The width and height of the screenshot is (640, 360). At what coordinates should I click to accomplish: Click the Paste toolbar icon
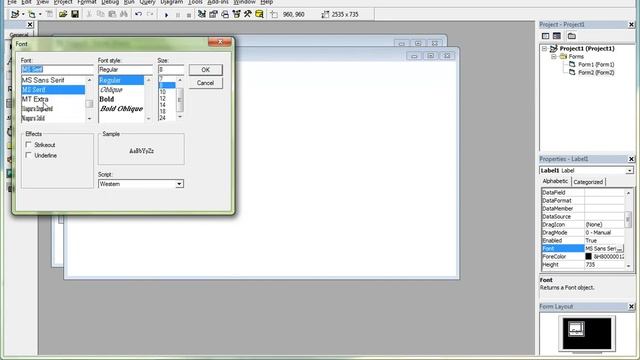(112, 14)
